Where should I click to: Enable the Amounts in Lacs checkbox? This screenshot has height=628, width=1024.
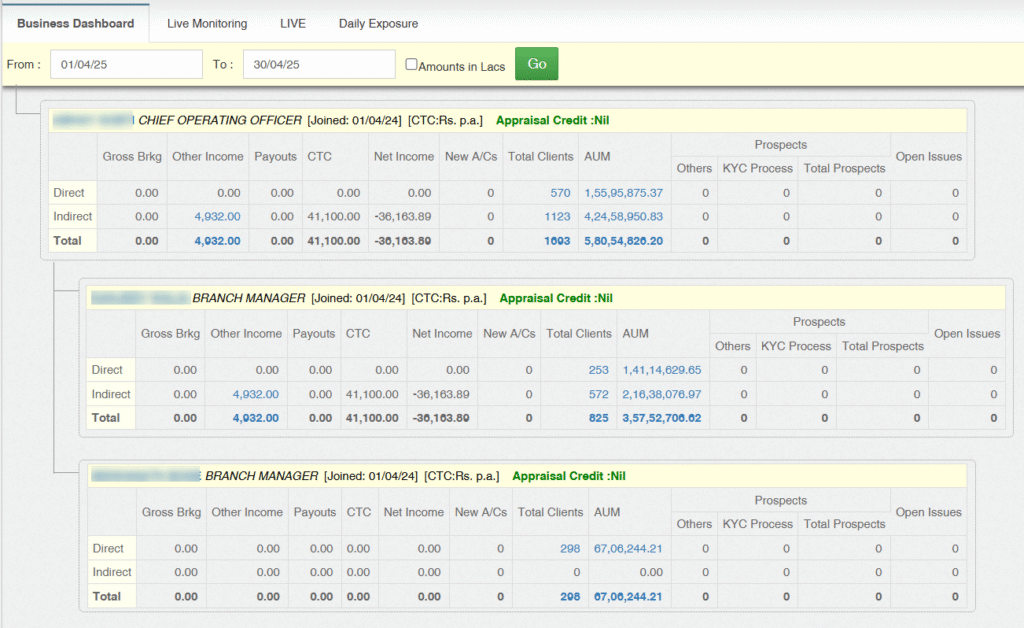(x=411, y=63)
